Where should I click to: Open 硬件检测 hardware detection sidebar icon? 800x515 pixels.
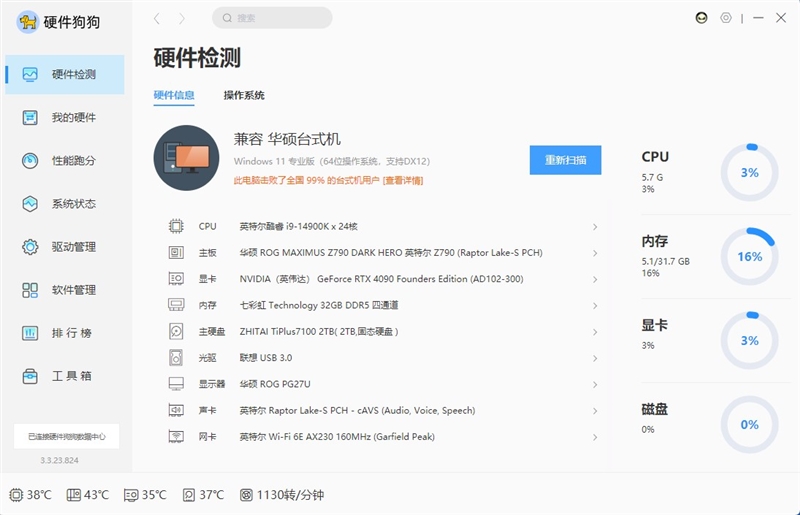[30, 75]
